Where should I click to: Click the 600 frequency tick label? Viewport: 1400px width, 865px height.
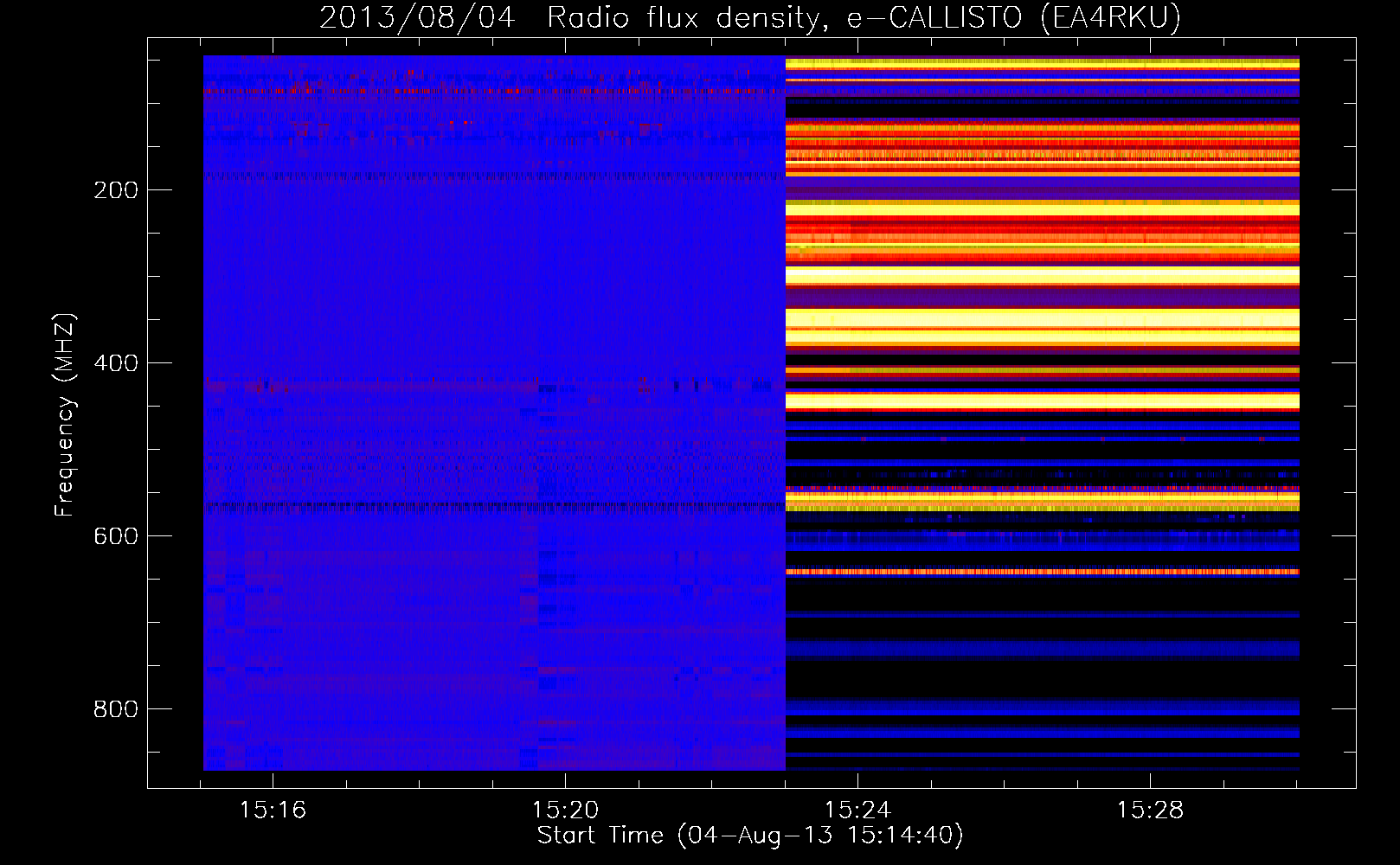click(116, 536)
